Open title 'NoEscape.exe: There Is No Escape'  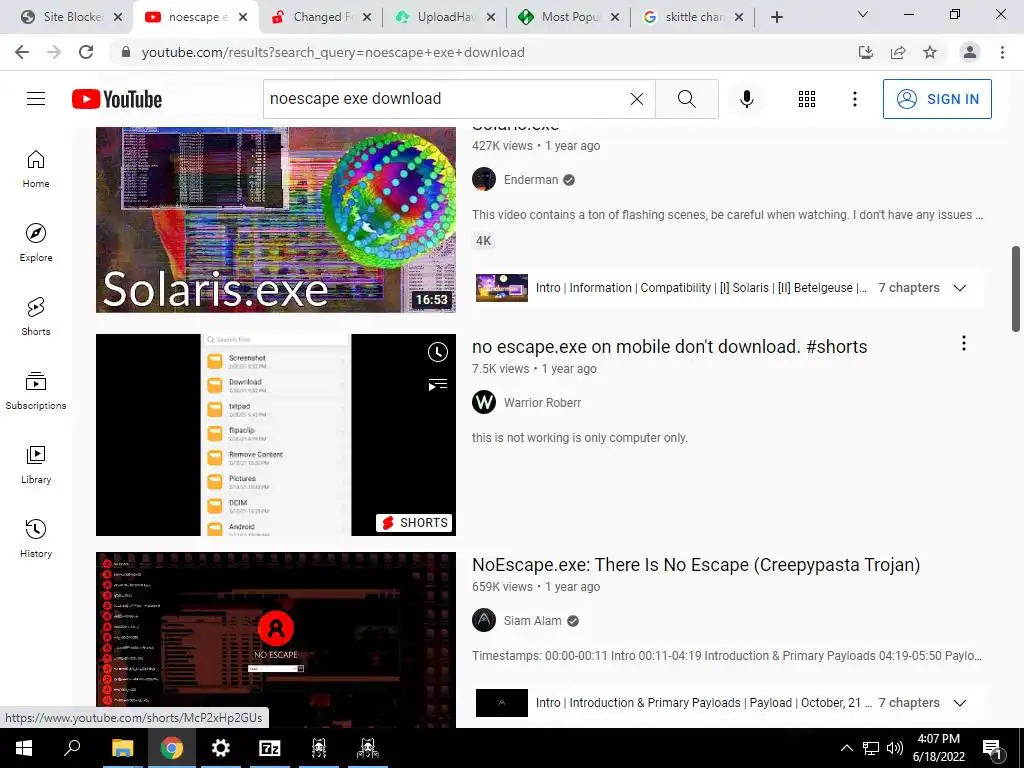696,565
